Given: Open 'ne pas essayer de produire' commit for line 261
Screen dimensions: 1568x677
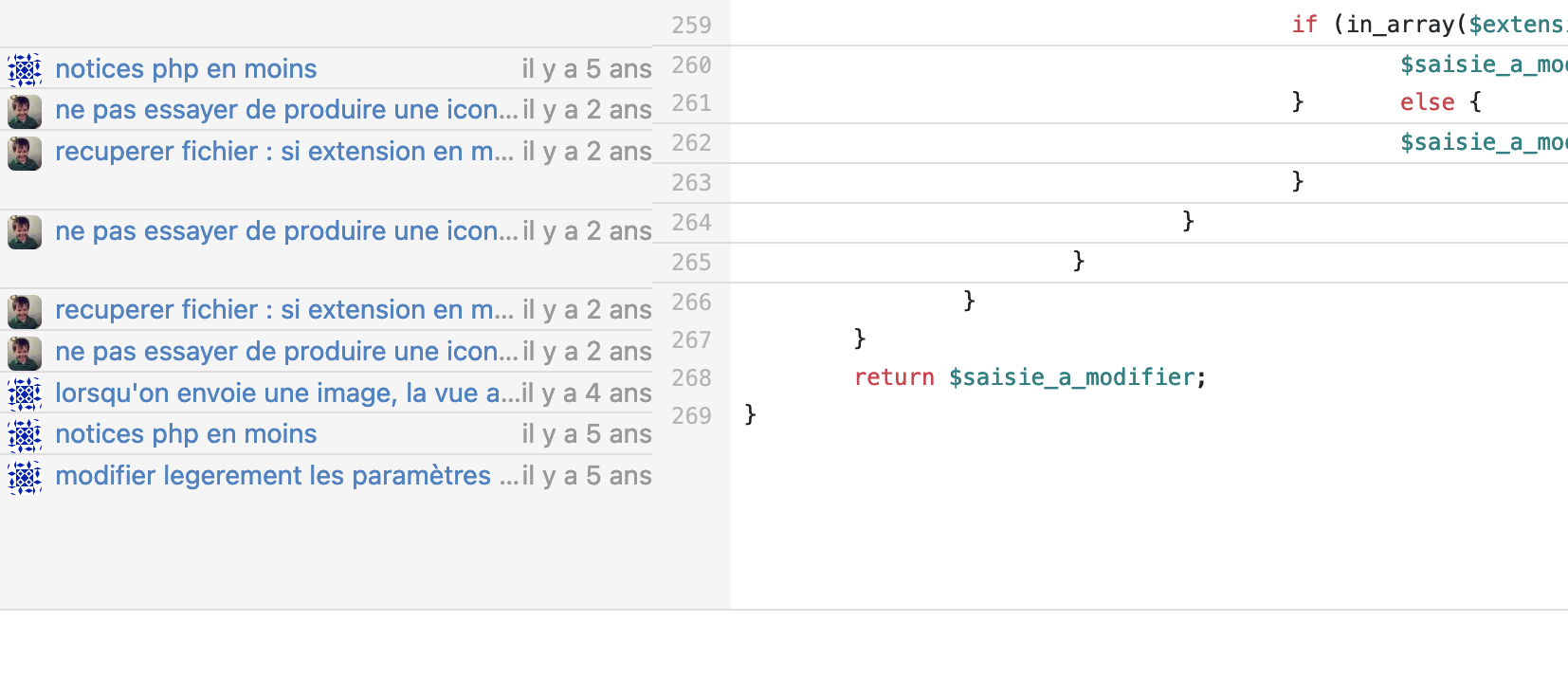Looking at the screenshot, I should [286, 110].
